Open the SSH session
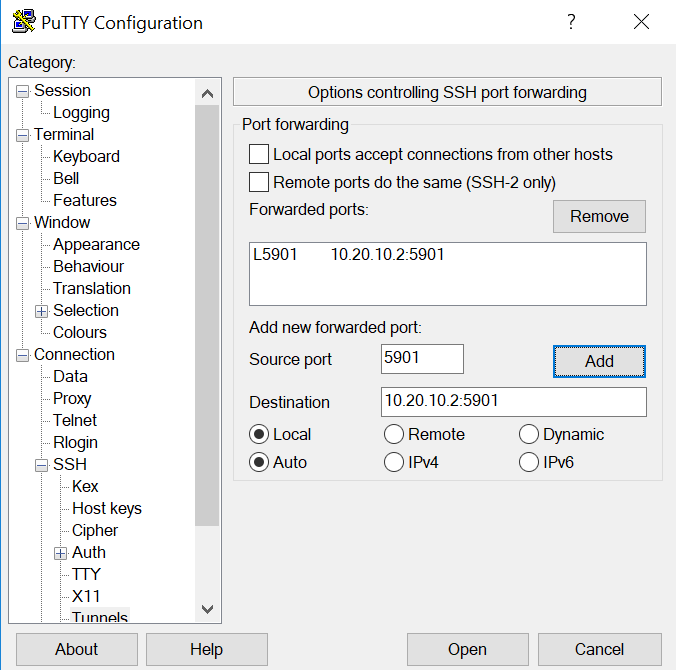Screen dimensions: 676x670 [467, 649]
